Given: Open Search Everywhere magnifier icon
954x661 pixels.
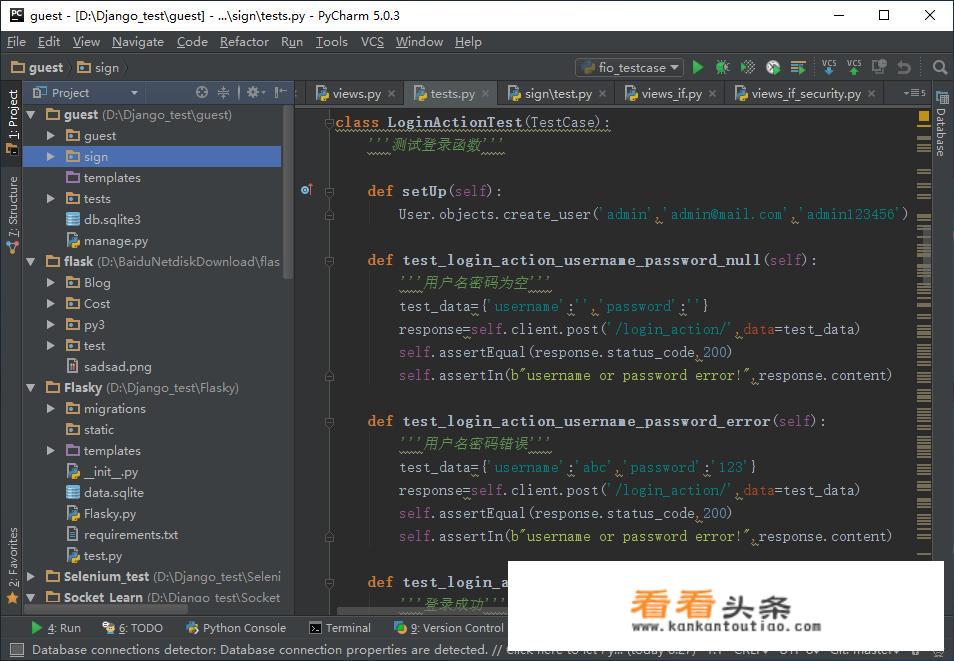Looking at the screenshot, I should (x=939, y=67).
